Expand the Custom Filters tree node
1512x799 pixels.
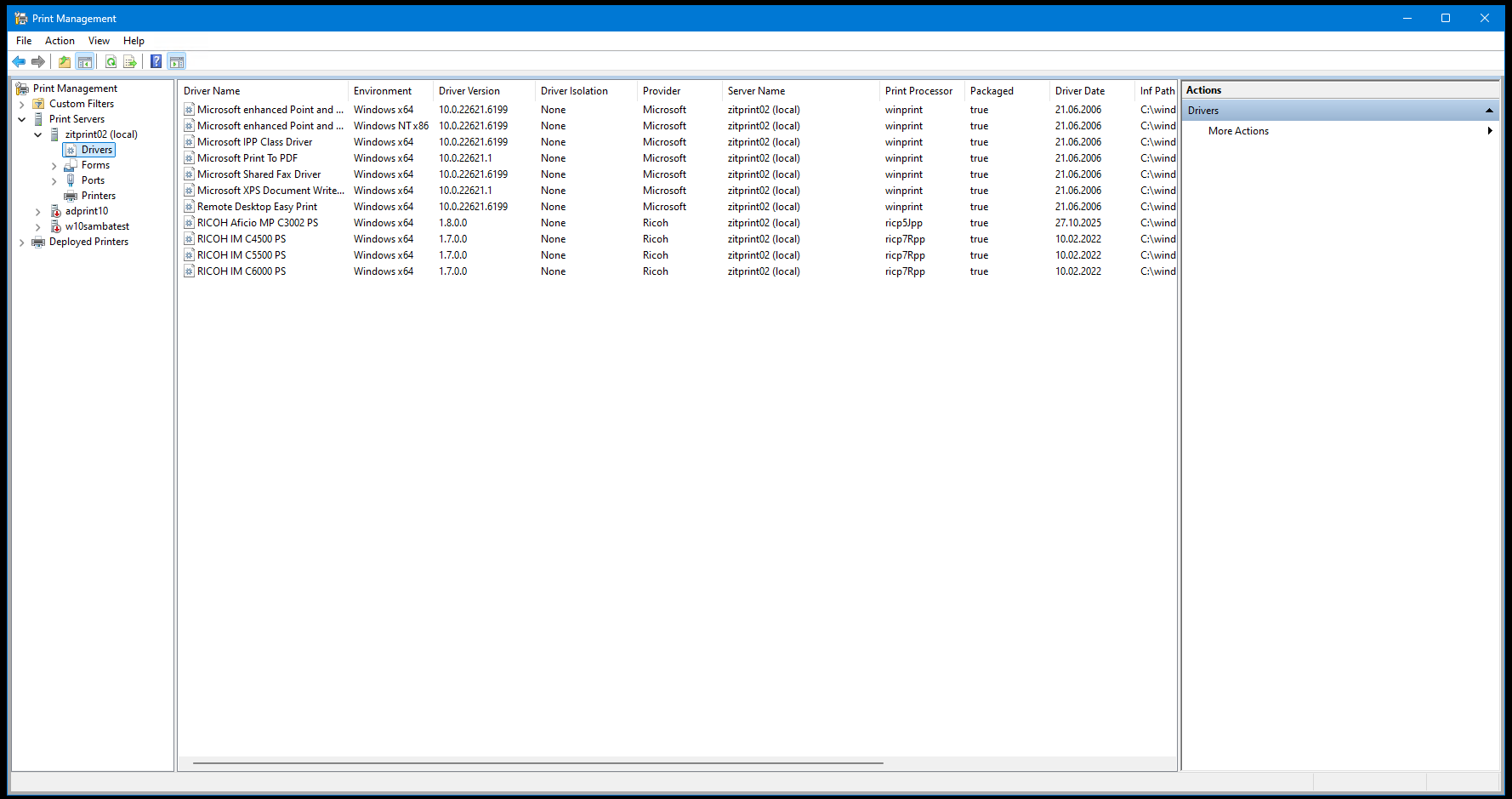click(x=22, y=105)
